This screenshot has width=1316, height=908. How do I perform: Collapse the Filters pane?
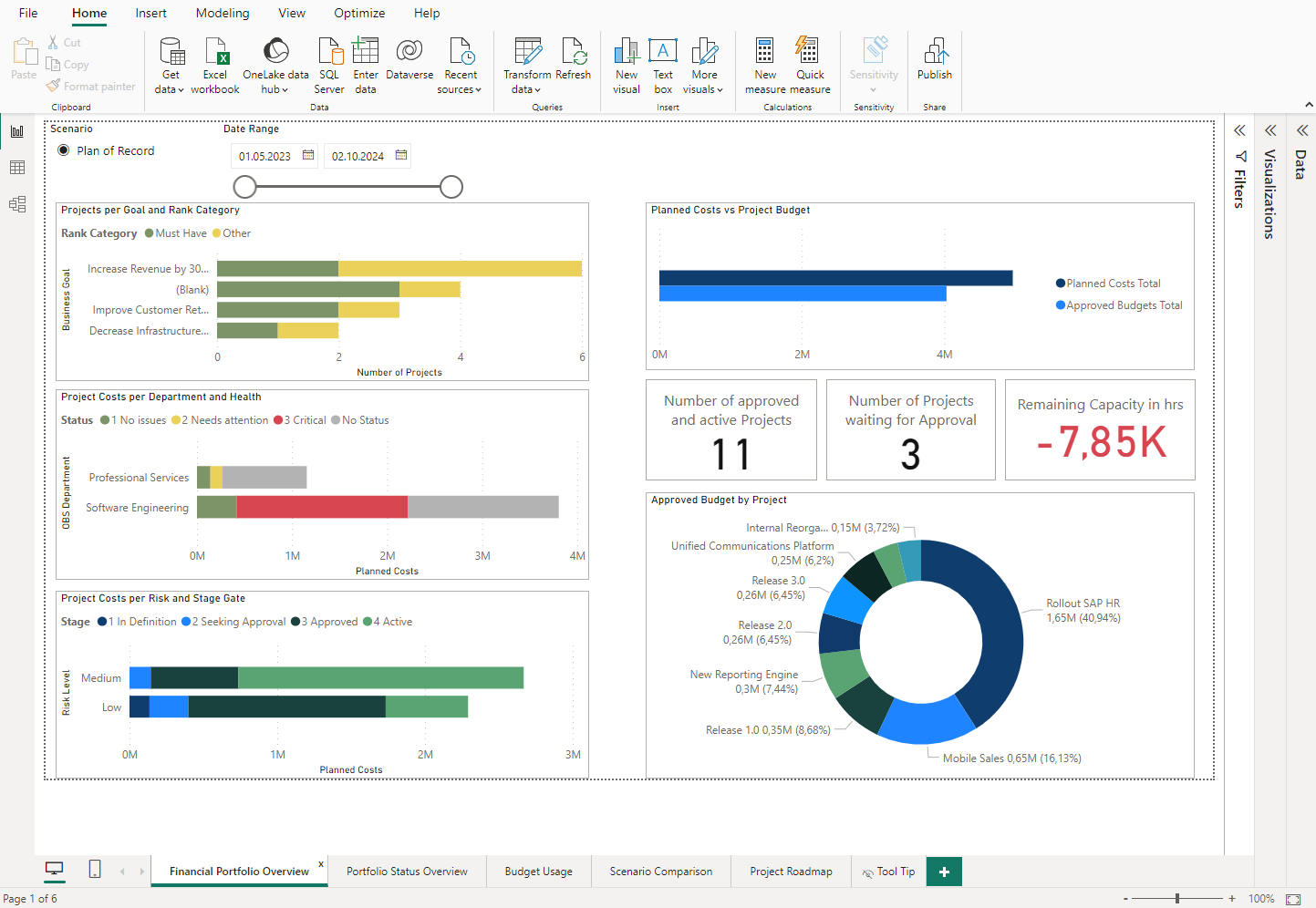click(x=1238, y=129)
